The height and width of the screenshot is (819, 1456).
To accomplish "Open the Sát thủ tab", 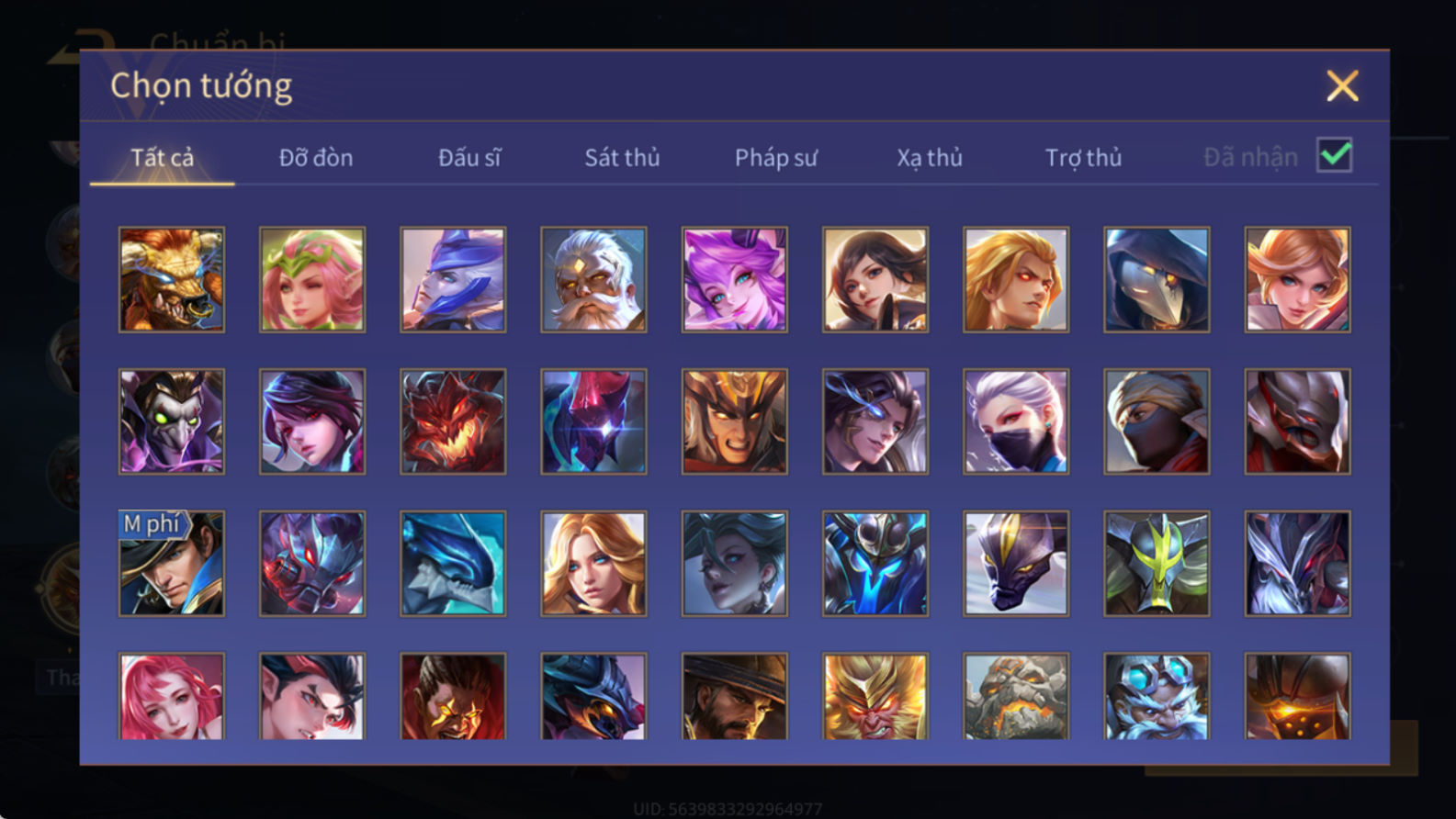I will coord(622,158).
